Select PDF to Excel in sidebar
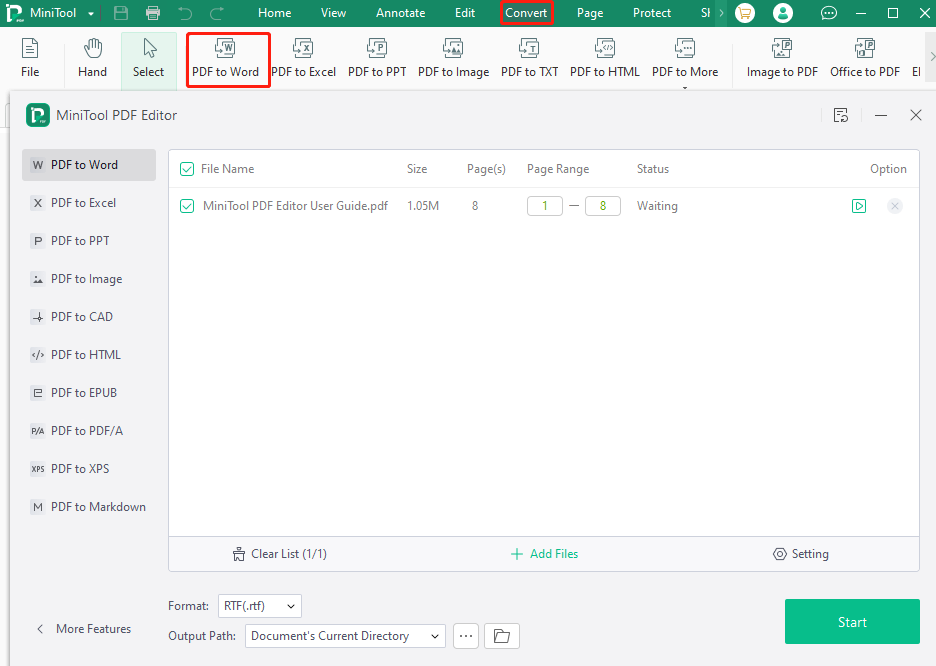The width and height of the screenshot is (936, 666). point(89,203)
